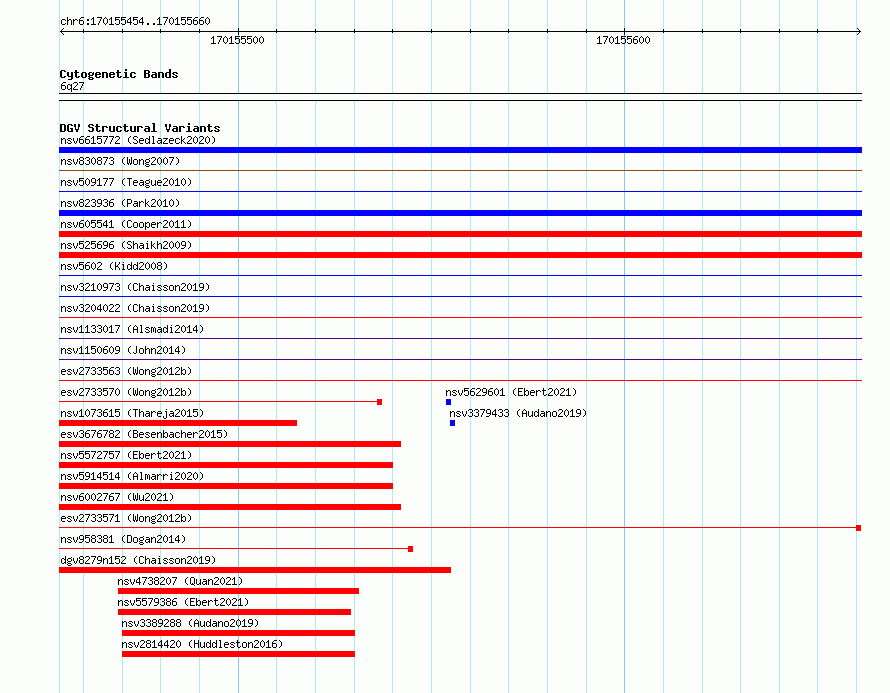Click the small blue square under nsv3379433
The width and height of the screenshot is (890, 693).
tap(452, 423)
